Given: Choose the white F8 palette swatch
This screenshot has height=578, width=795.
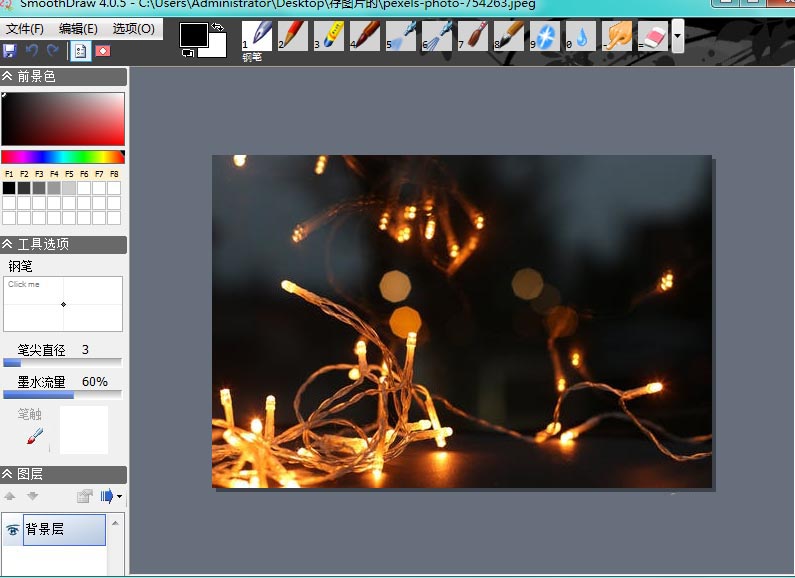Looking at the screenshot, I should pos(114,188).
